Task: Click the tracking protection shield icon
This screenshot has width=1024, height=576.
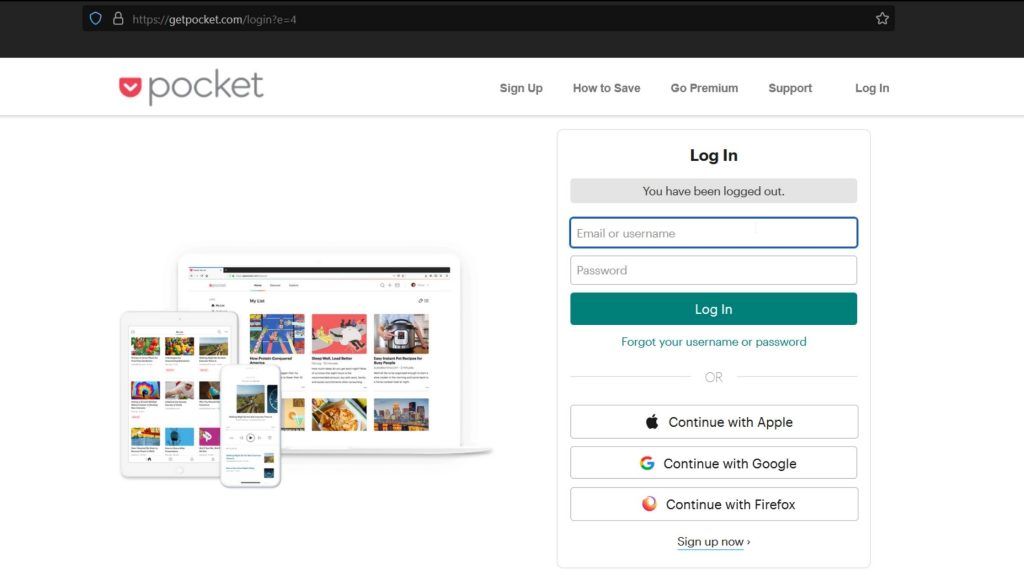Action: 95,19
